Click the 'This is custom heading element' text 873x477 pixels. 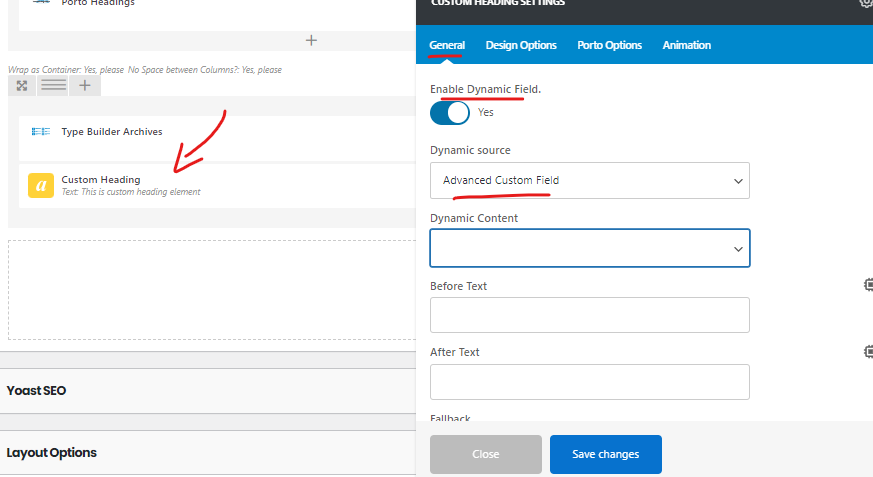[x=141, y=191]
